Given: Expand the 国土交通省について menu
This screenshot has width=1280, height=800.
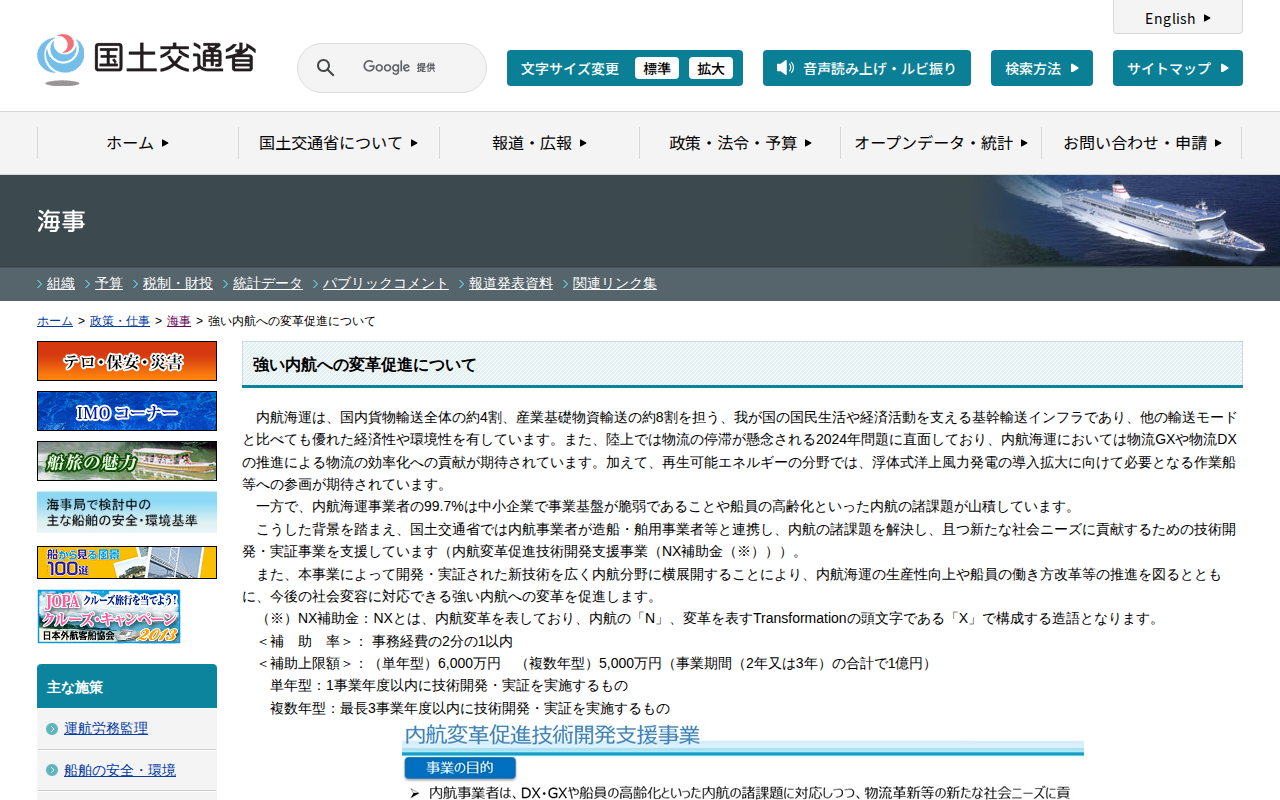Looking at the screenshot, I should [x=338, y=143].
